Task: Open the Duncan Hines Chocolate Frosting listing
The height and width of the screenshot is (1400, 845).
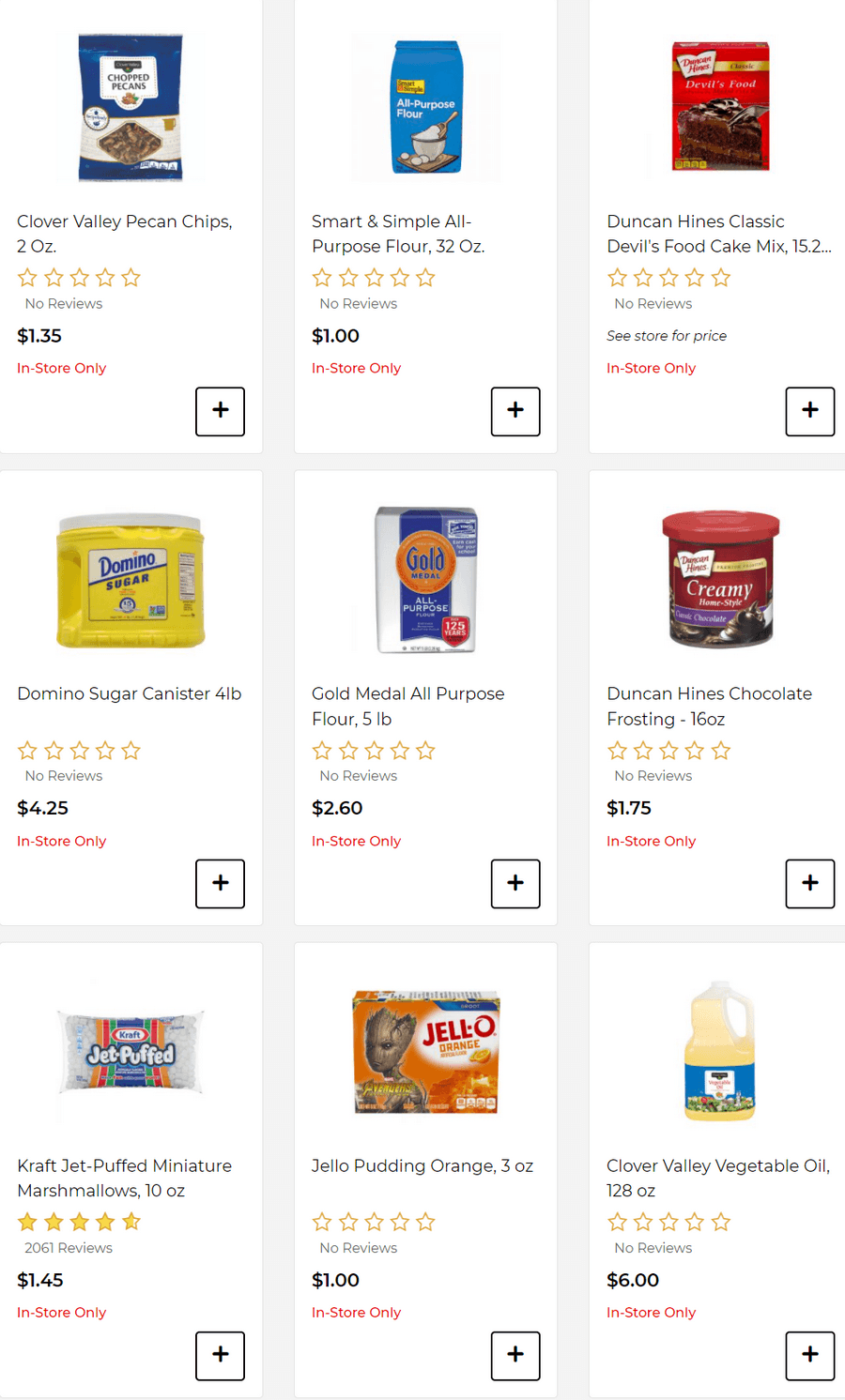Action: click(710, 706)
